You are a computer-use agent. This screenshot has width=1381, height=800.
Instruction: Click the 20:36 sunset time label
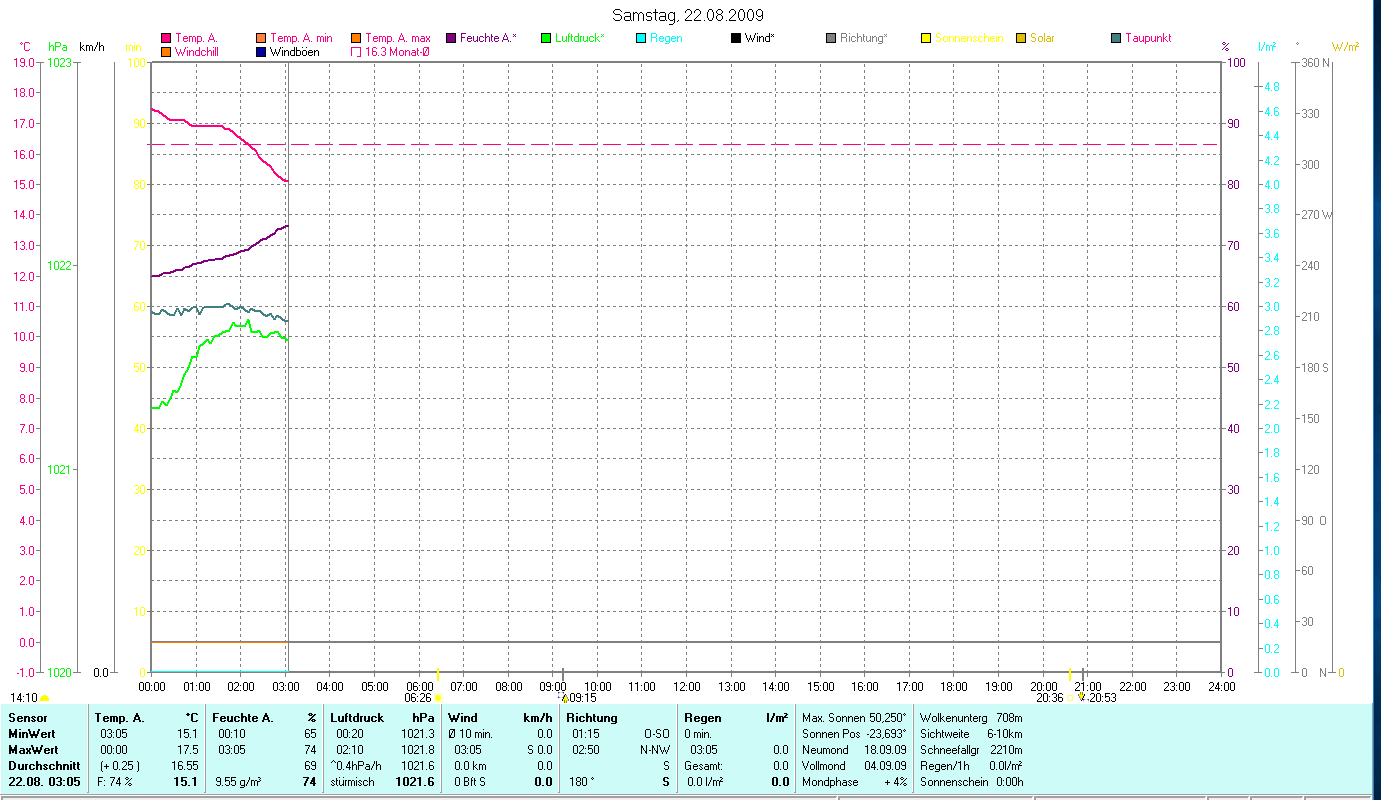point(1050,698)
